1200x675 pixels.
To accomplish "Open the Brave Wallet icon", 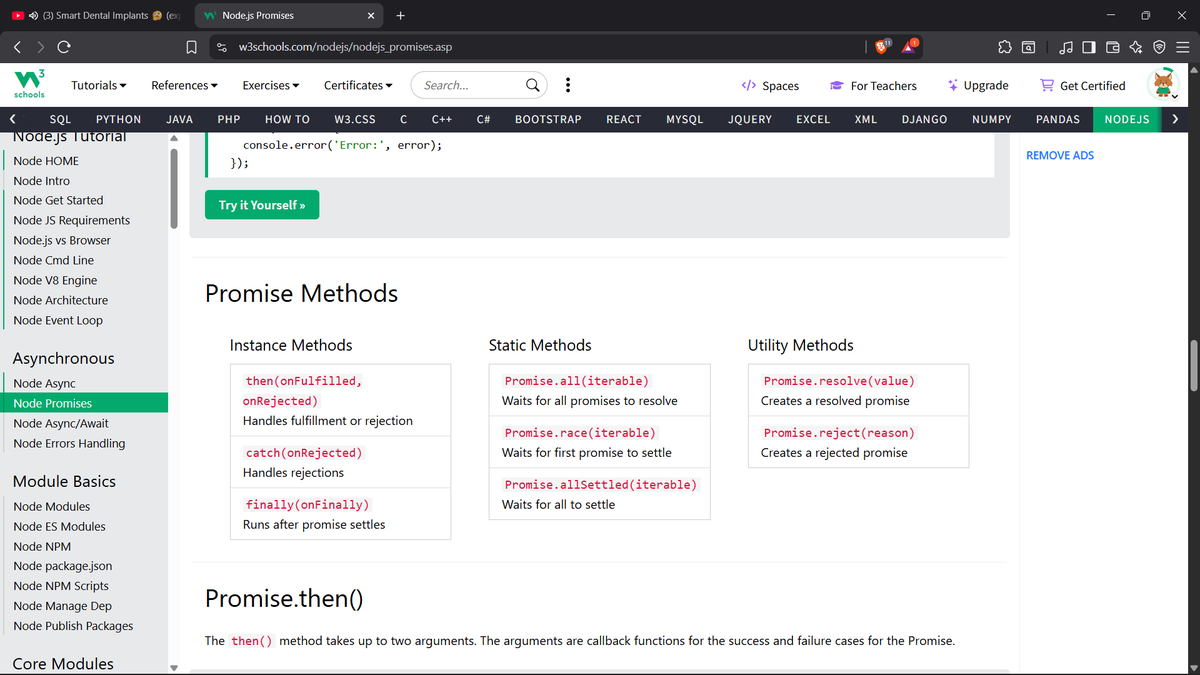I will [1112, 47].
